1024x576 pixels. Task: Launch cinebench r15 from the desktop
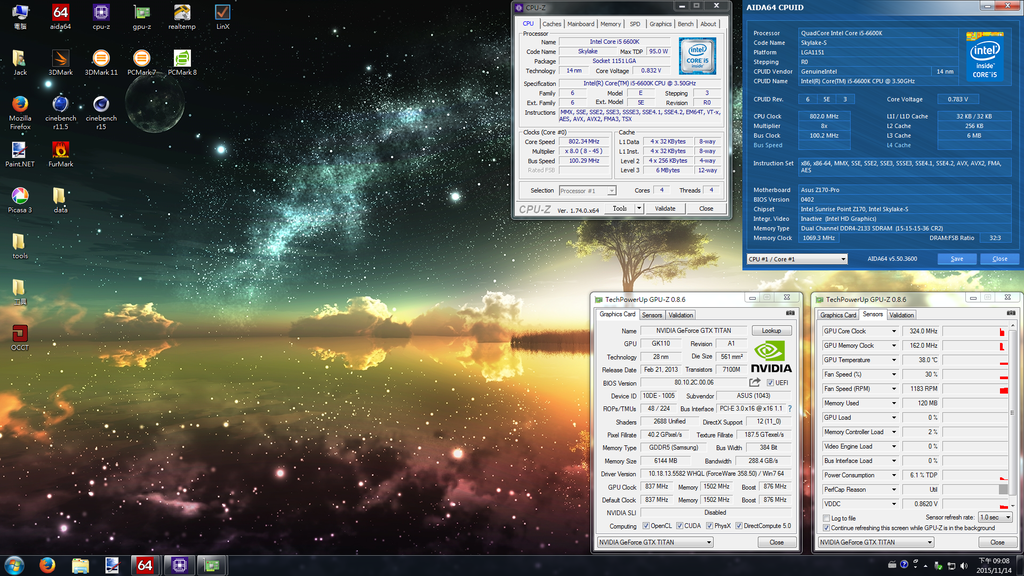101,105
